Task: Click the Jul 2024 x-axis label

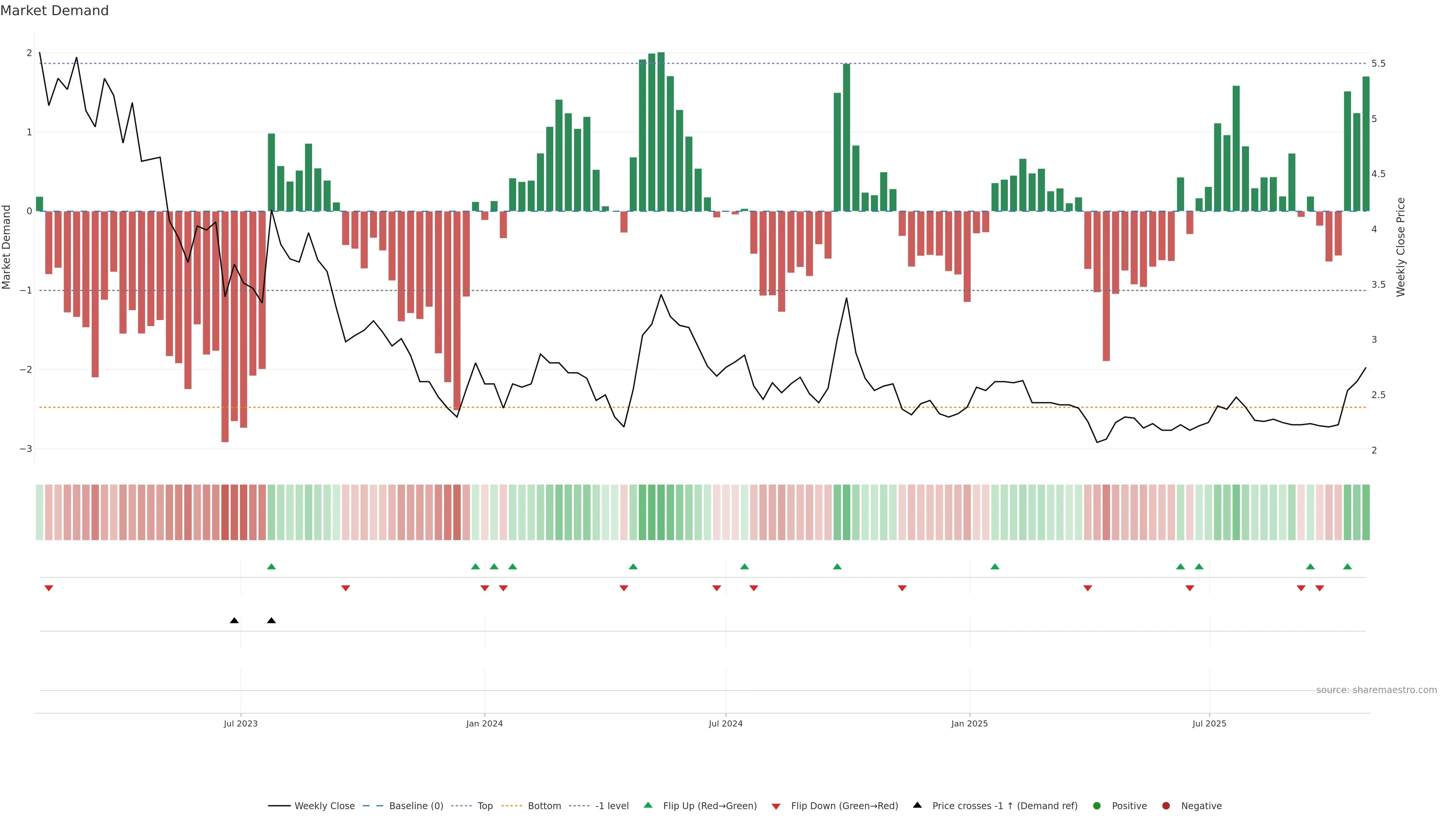Action: [x=726, y=724]
